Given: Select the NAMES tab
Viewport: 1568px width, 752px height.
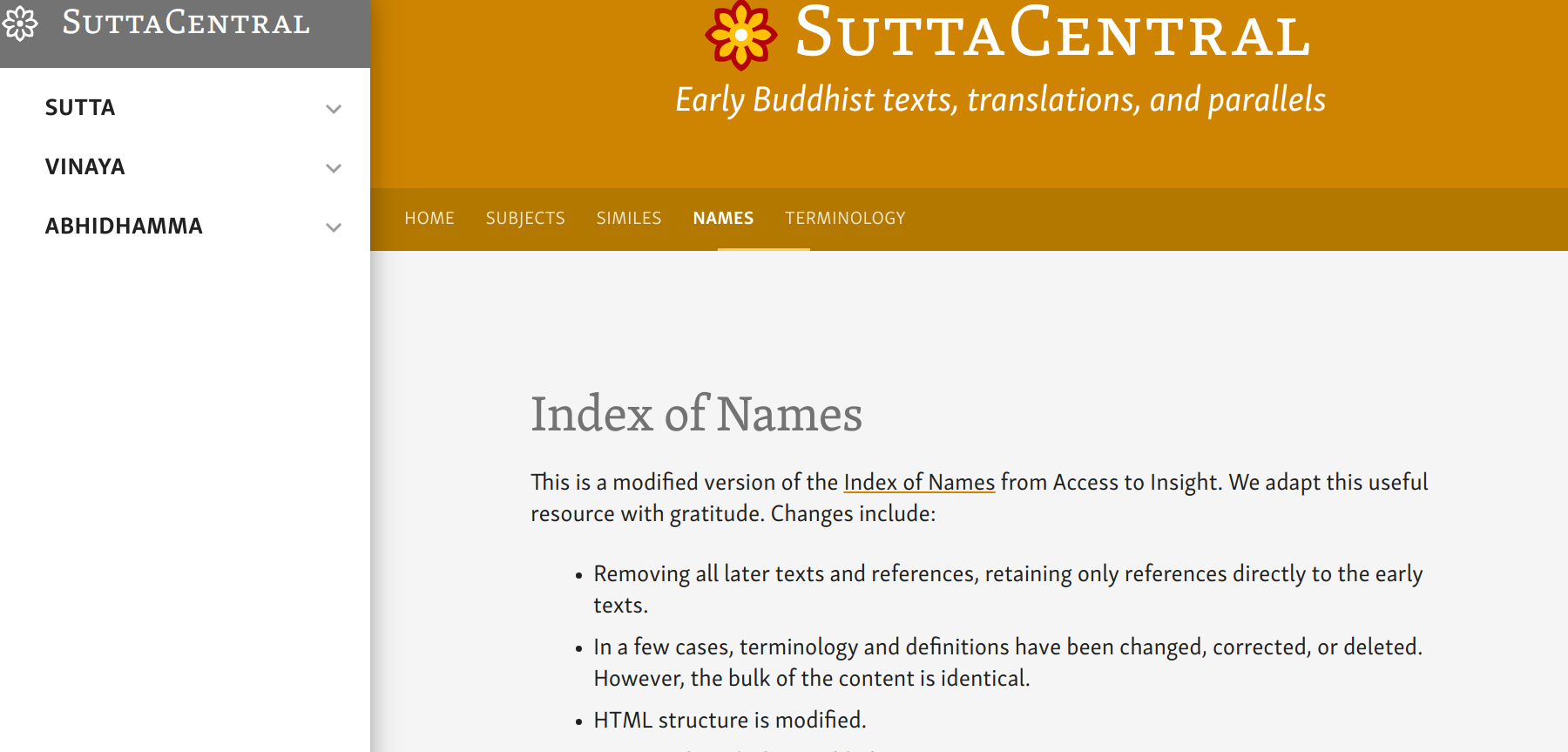Looking at the screenshot, I should 723,219.
